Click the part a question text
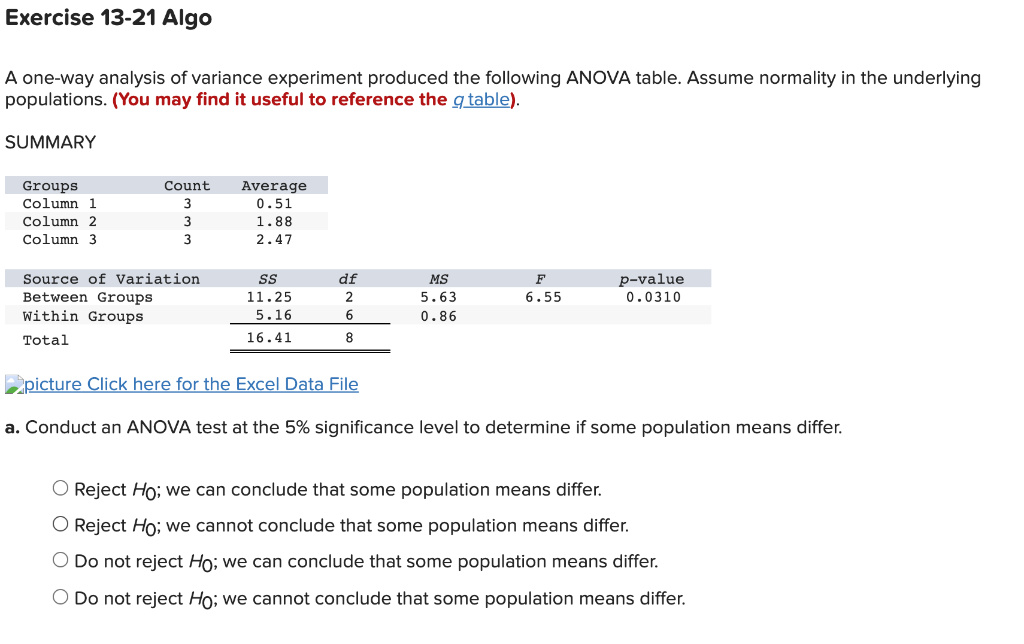 pyautogui.click(x=420, y=427)
